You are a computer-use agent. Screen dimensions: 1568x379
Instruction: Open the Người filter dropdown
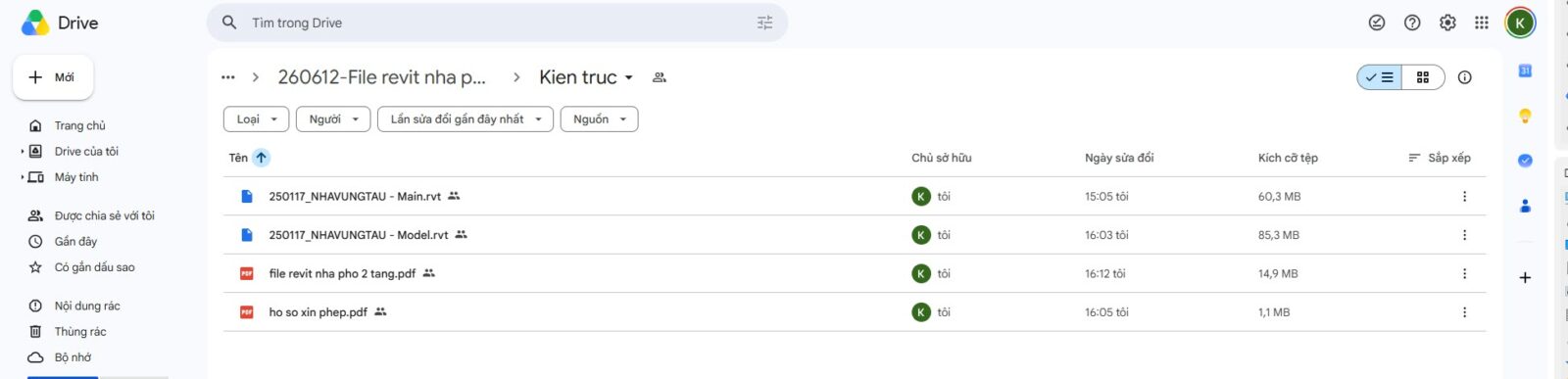tap(333, 119)
